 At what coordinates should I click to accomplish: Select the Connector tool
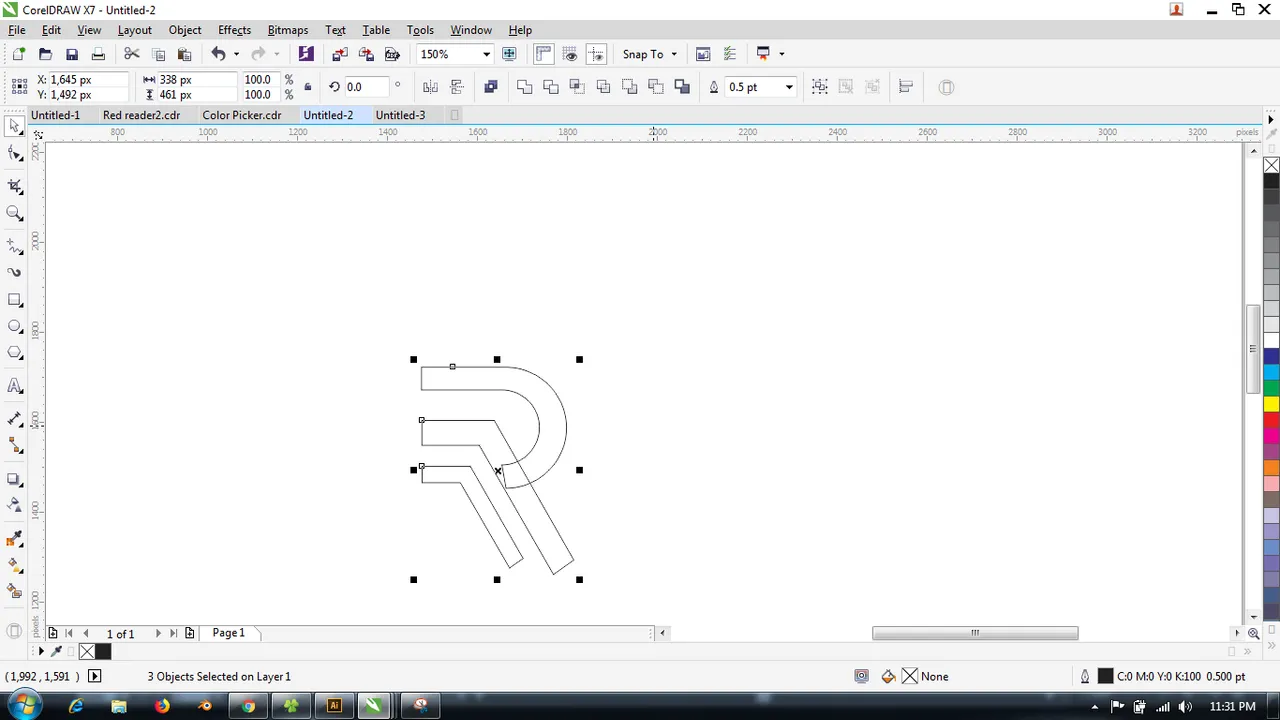[x=15, y=446]
